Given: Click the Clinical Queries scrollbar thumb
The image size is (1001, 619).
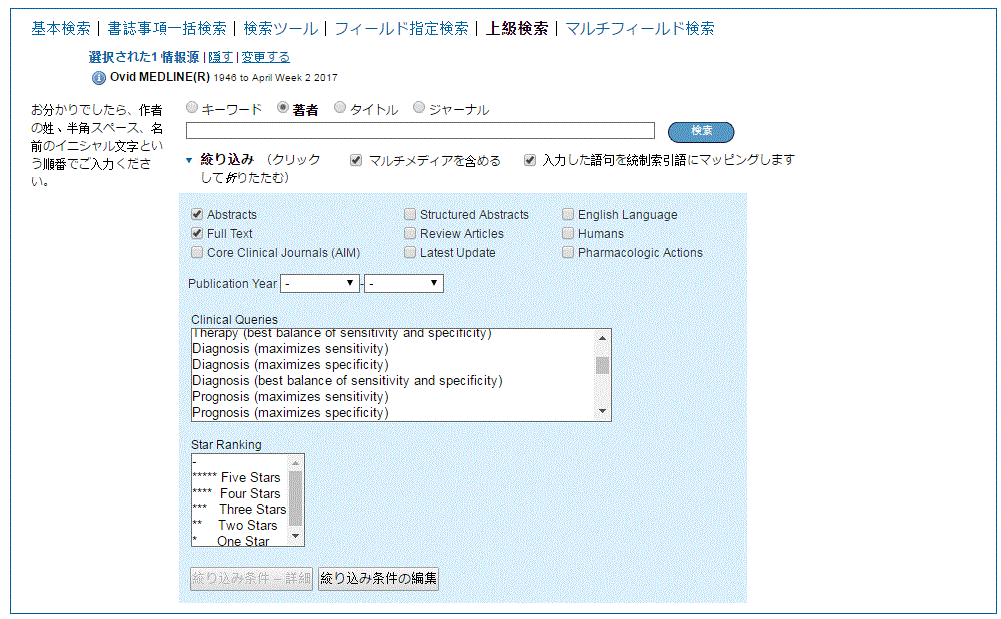Looking at the screenshot, I should pyautogui.click(x=602, y=366).
